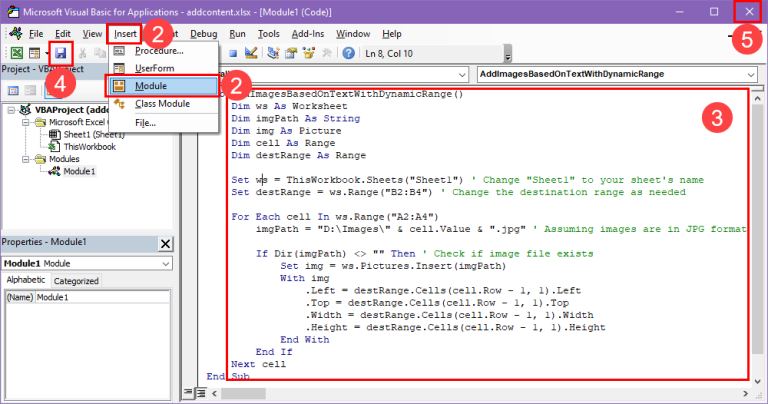Click the horizontal scrollbar right arrow
768x404 pixels.
point(745,393)
